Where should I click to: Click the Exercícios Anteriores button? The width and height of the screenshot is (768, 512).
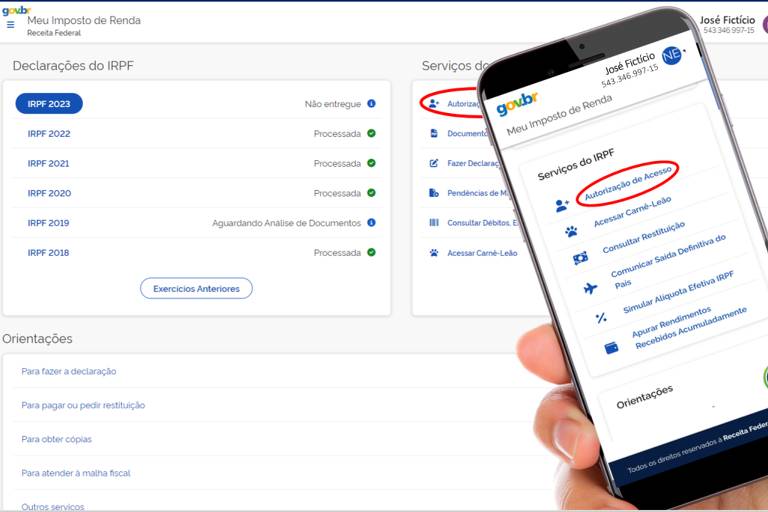[x=196, y=289]
